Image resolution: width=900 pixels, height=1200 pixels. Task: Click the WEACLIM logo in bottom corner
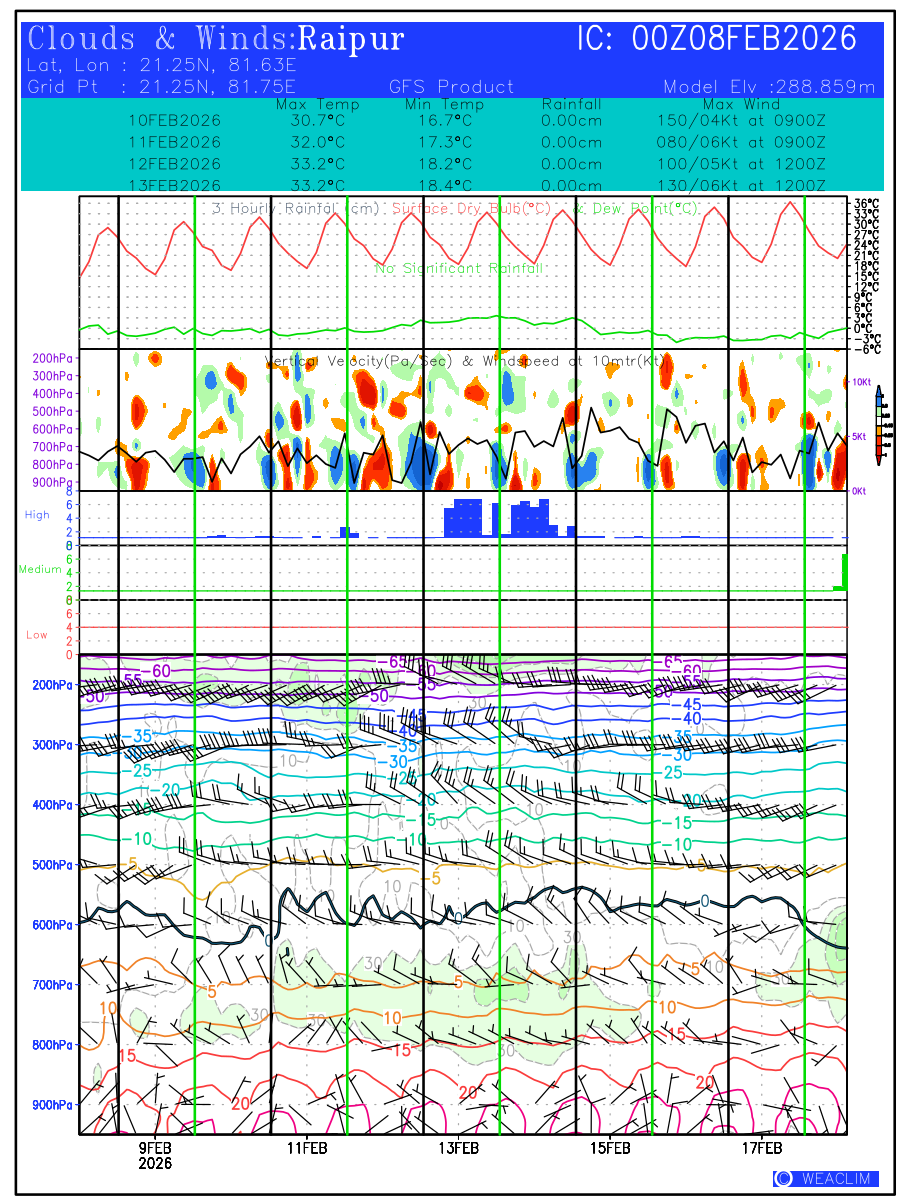click(826, 1179)
